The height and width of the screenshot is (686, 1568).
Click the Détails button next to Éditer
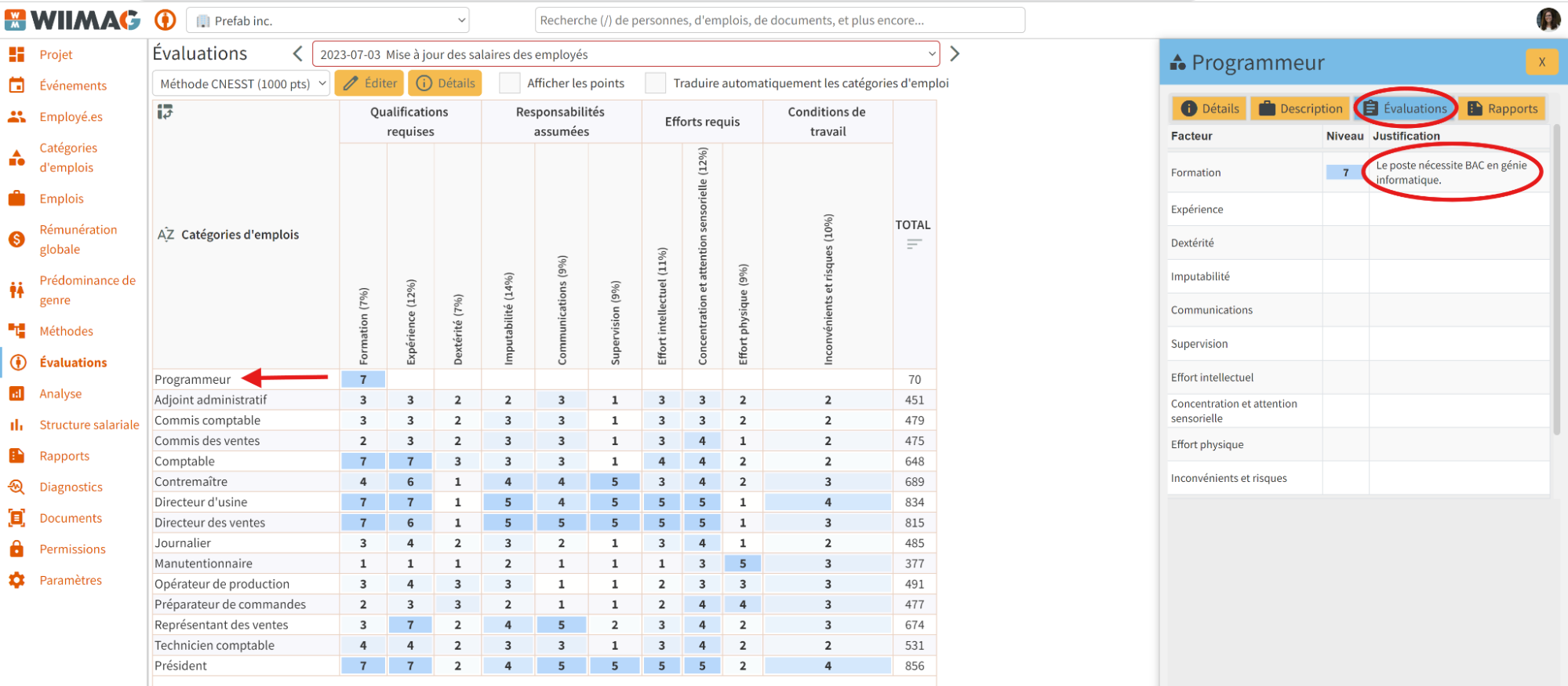[445, 83]
